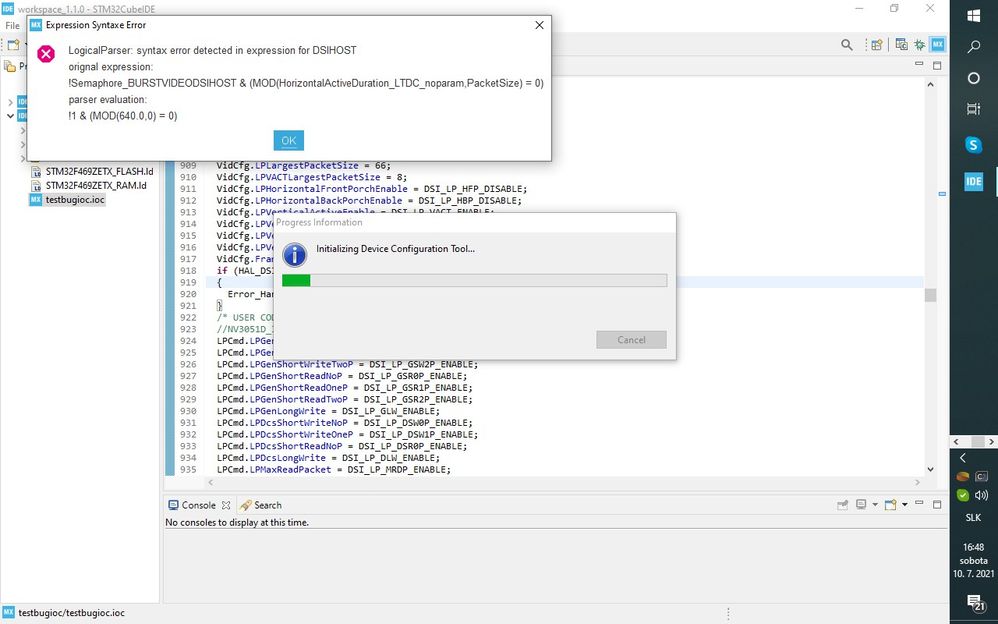Open the Windows Start menu

pyautogui.click(x=974, y=16)
